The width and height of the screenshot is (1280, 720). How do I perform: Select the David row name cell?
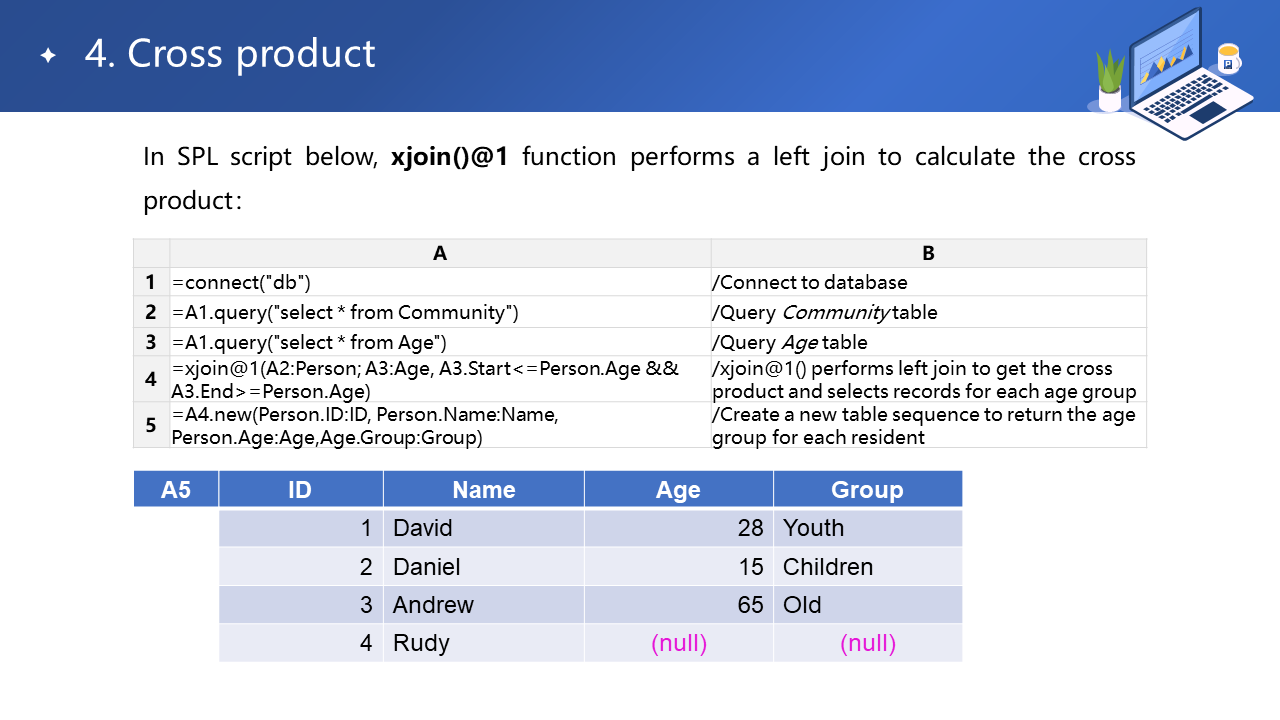[483, 528]
